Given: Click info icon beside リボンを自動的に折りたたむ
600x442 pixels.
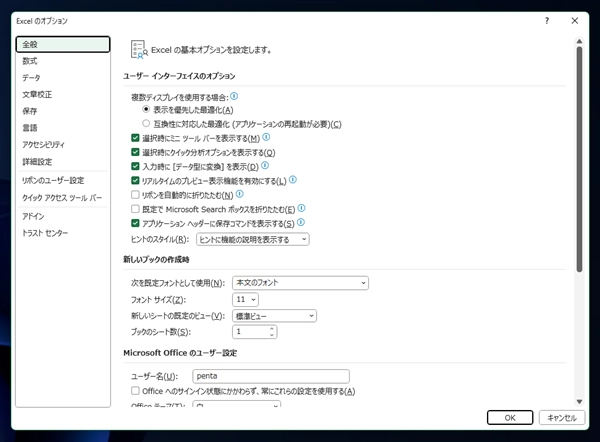Looking at the screenshot, I should point(240,194).
